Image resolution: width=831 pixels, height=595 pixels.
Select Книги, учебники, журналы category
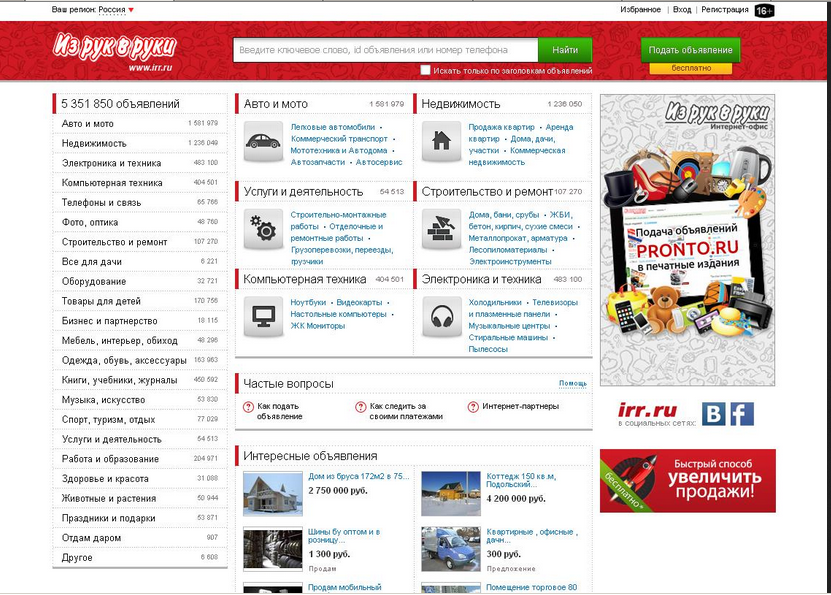click(x=140, y=380)
